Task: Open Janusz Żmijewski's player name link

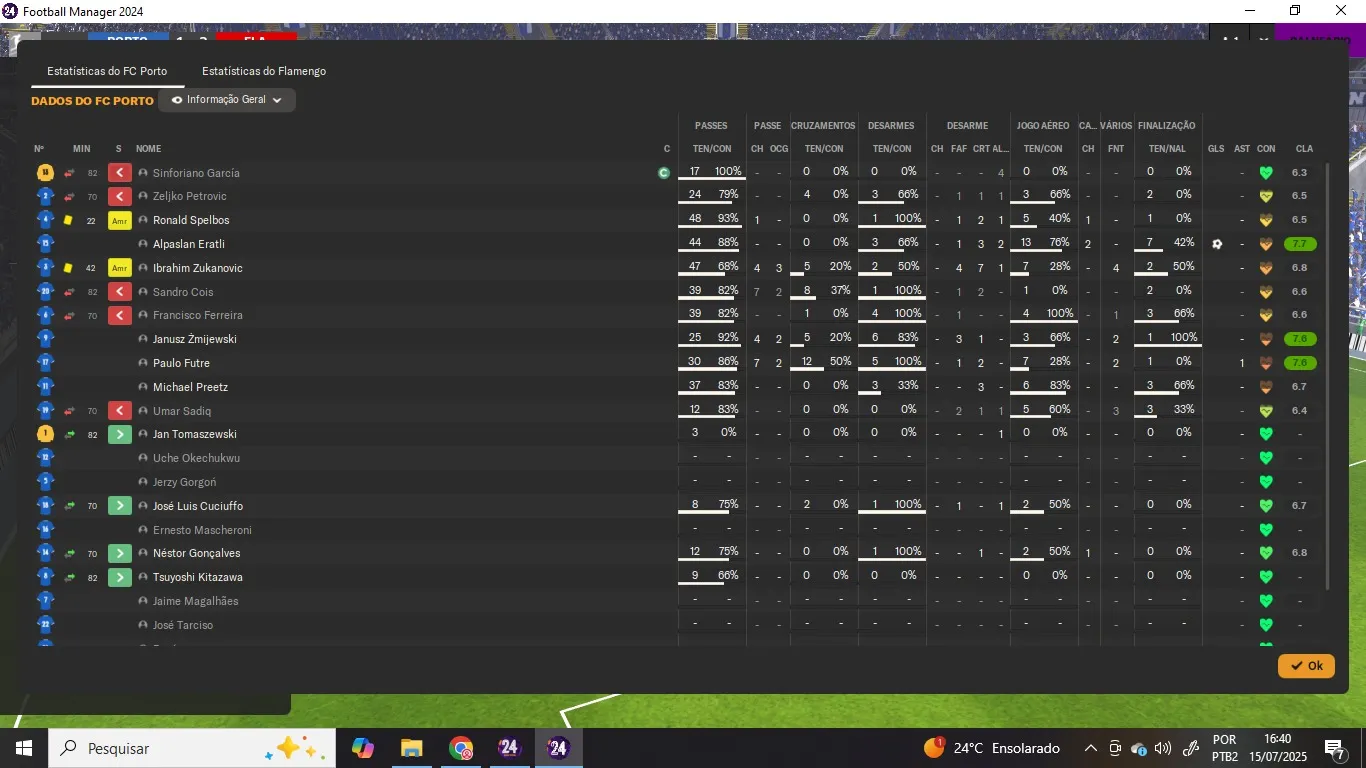Action: point(195,339)
